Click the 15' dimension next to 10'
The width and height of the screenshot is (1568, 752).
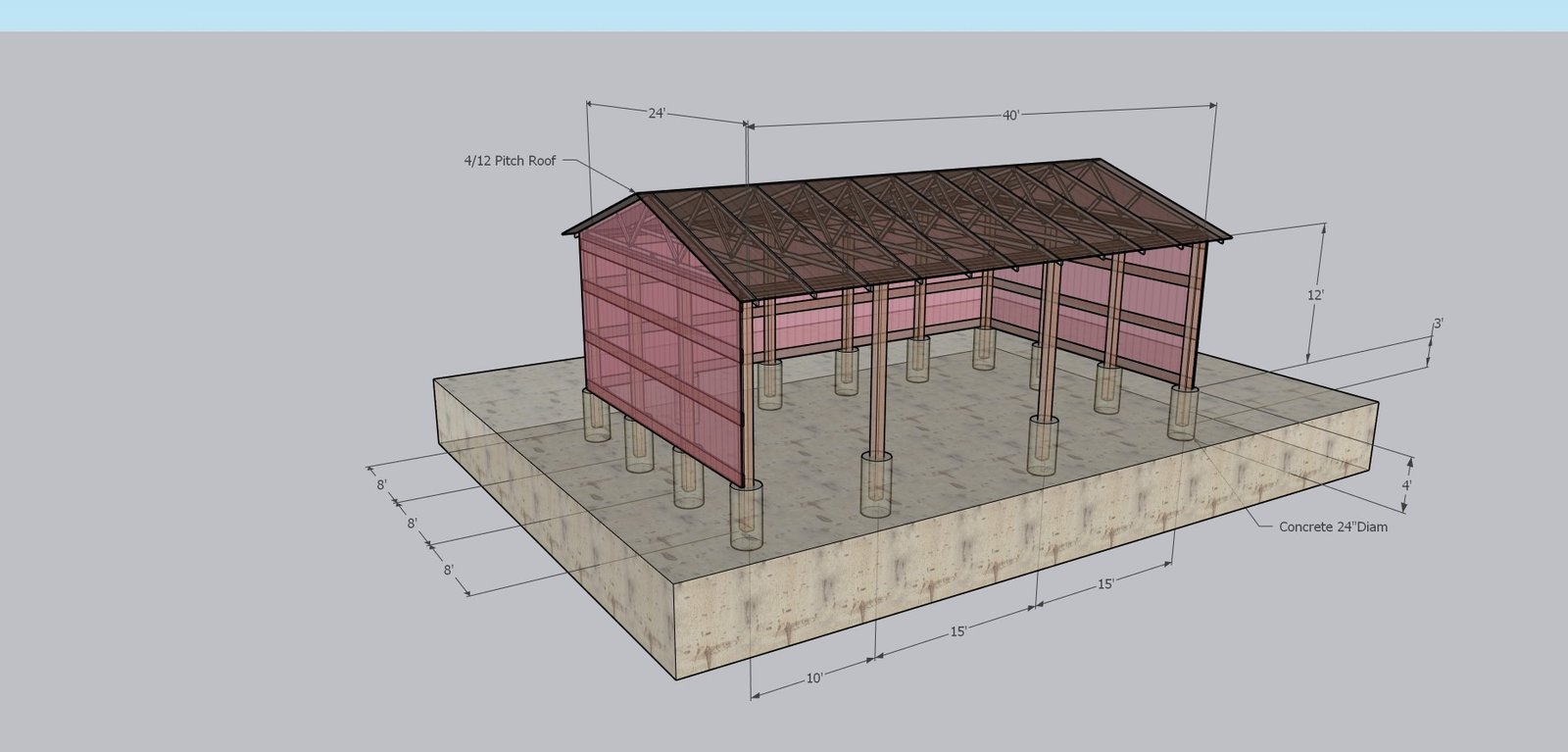coord(957,630)
